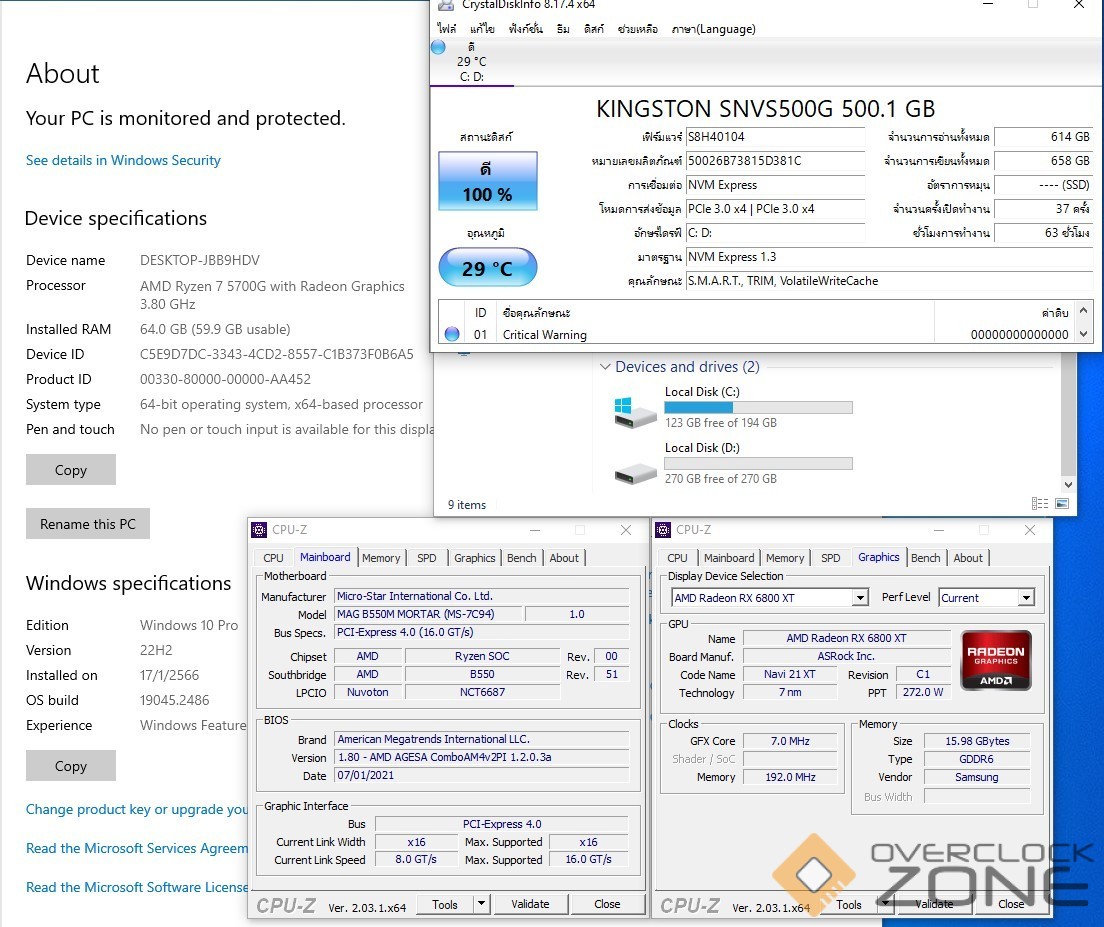Open Read the Microsoft Software License link
Viewport: 1104px width, 927px height.
click(x=137, y=887)
